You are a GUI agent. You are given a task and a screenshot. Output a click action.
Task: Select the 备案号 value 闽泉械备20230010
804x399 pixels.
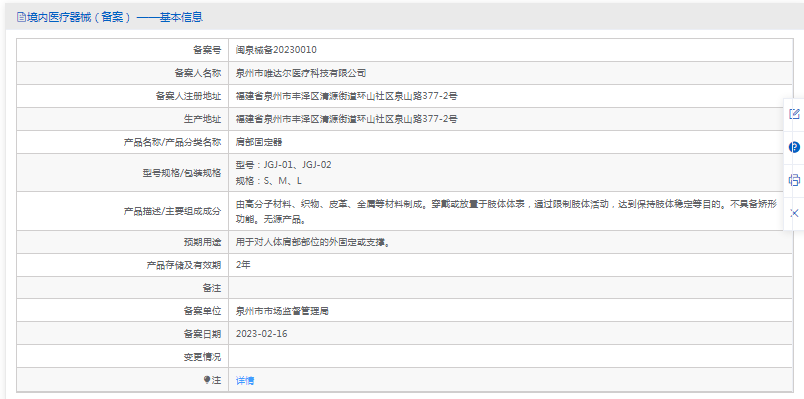pyautogui.click(x=276, y=50)
